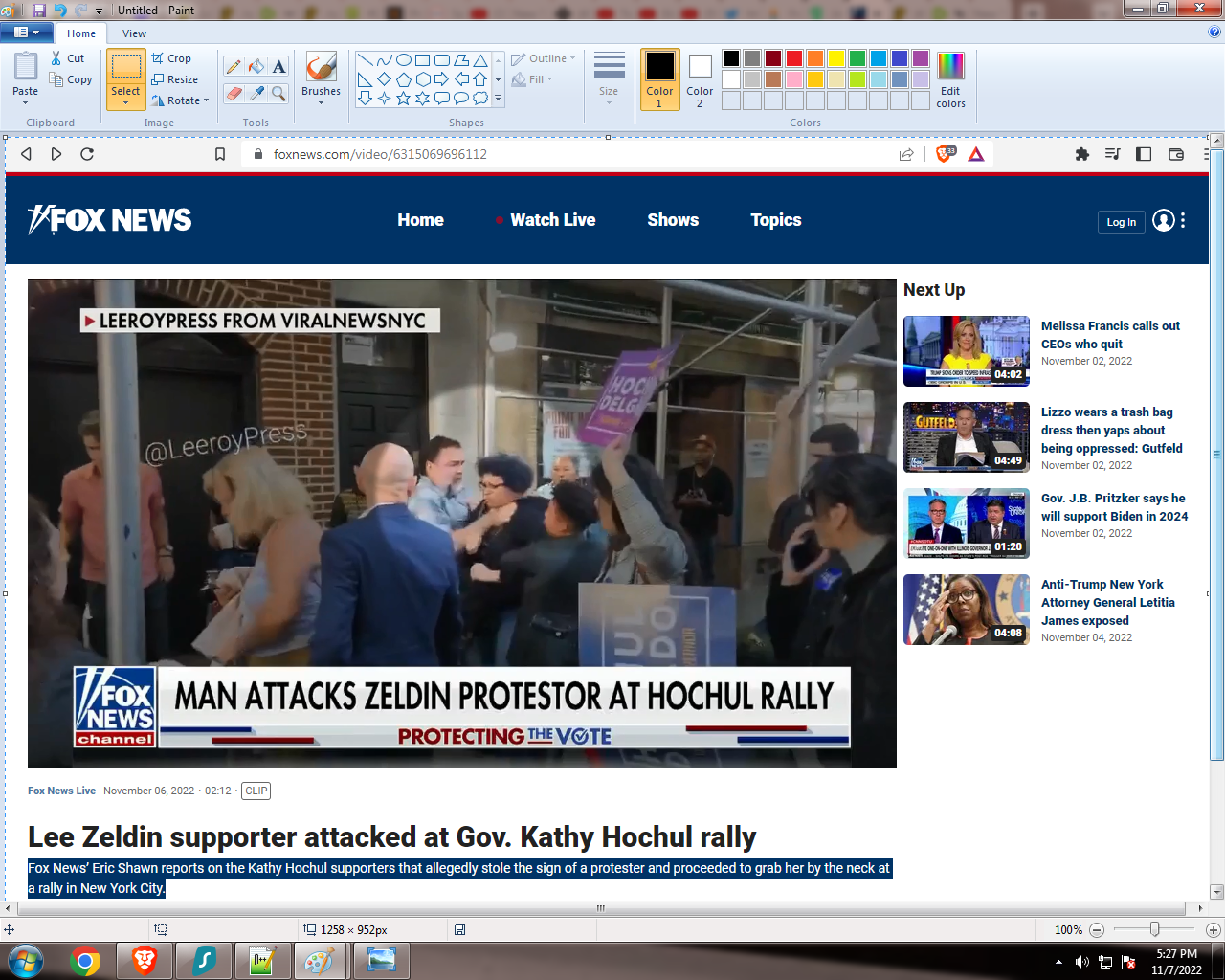This screenshot has height=980, width=1225.
Task: Select the five-point star shape
Action: click(403, 98)
